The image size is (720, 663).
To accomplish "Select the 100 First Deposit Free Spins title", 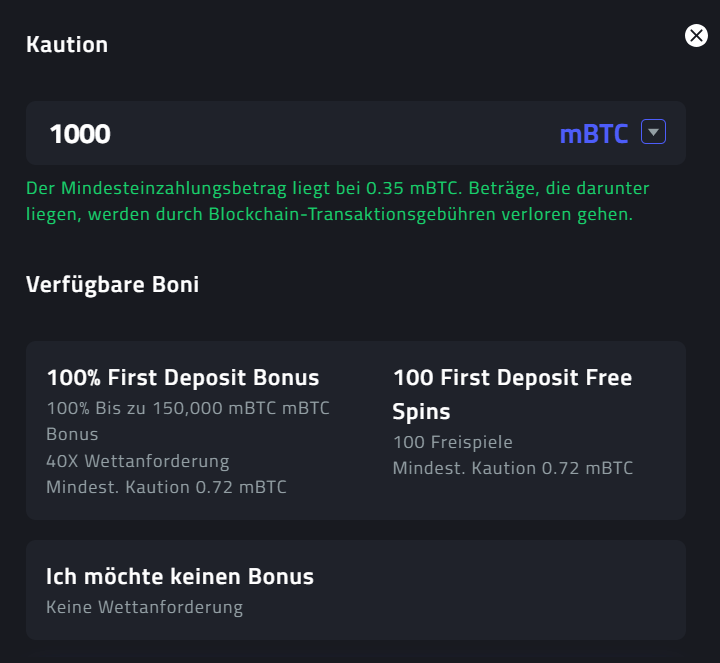I will 512,378.
